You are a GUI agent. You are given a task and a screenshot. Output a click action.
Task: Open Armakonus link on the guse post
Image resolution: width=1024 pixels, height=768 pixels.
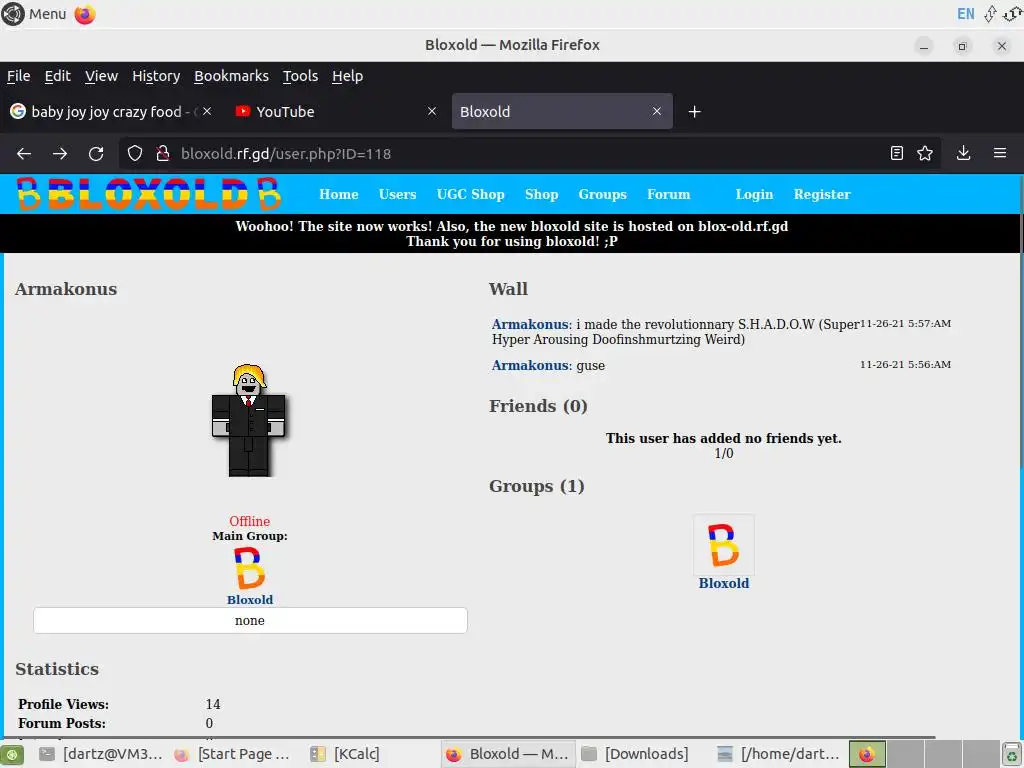click(x=530, y=365)
